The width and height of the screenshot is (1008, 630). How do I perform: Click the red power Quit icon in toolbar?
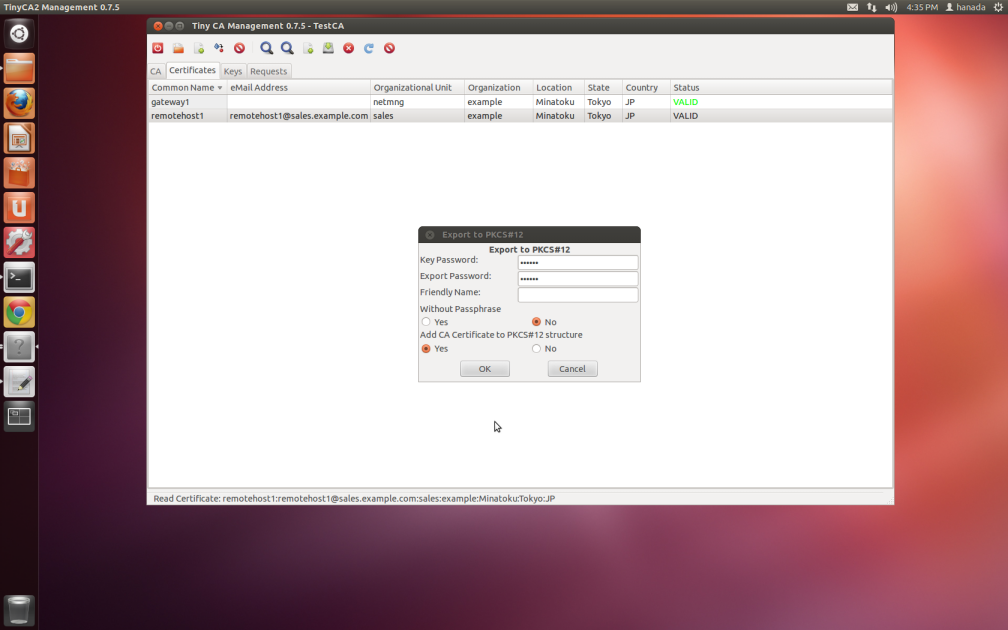tap(158, 48)
